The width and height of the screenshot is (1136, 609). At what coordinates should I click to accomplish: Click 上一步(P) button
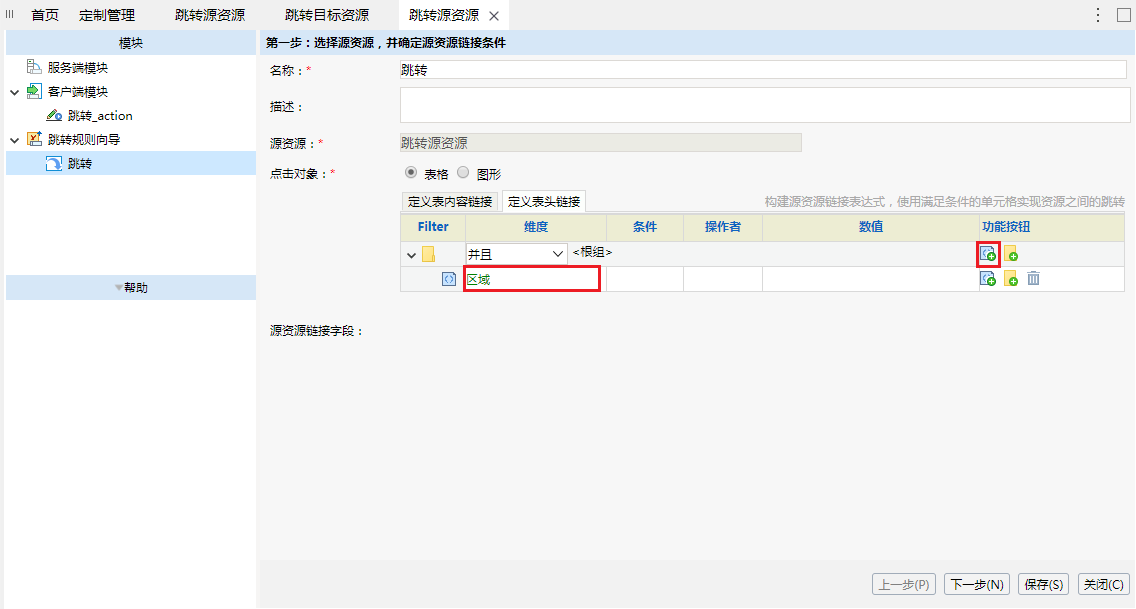tap(903, 584)
